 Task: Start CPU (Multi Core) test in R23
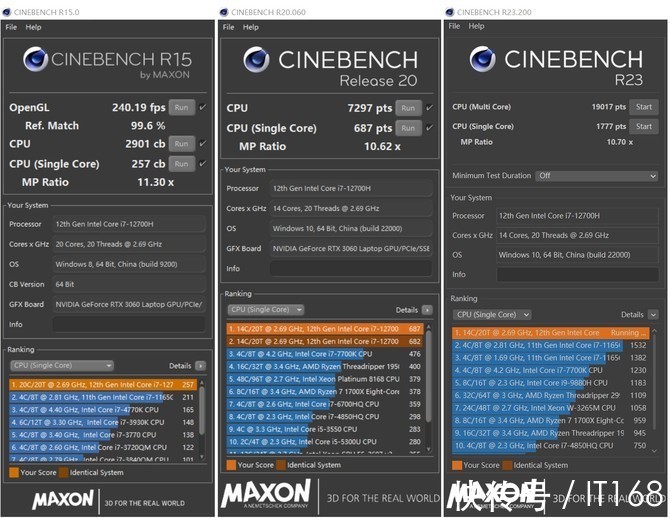[644, 107]
